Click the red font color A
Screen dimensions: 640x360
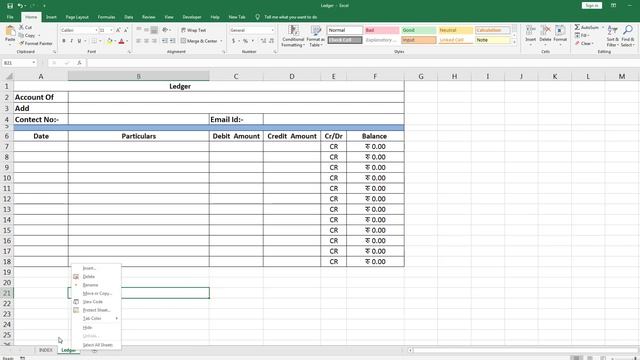tap(121, 41)
